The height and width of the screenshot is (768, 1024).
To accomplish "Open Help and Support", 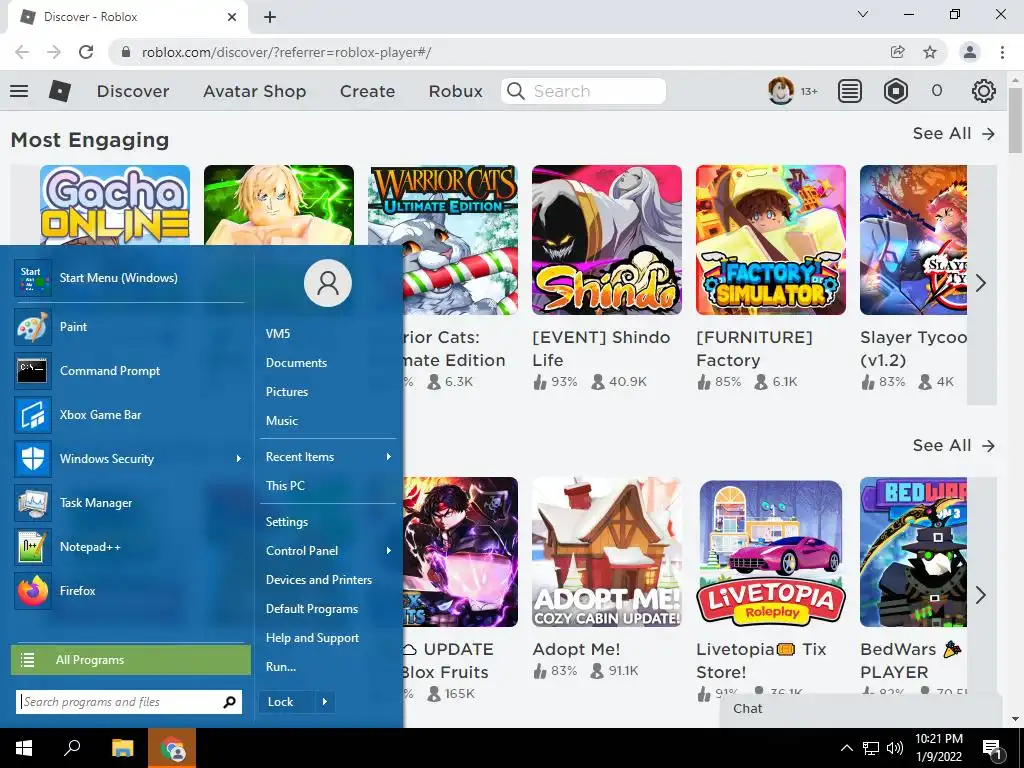I will [312, 637].
